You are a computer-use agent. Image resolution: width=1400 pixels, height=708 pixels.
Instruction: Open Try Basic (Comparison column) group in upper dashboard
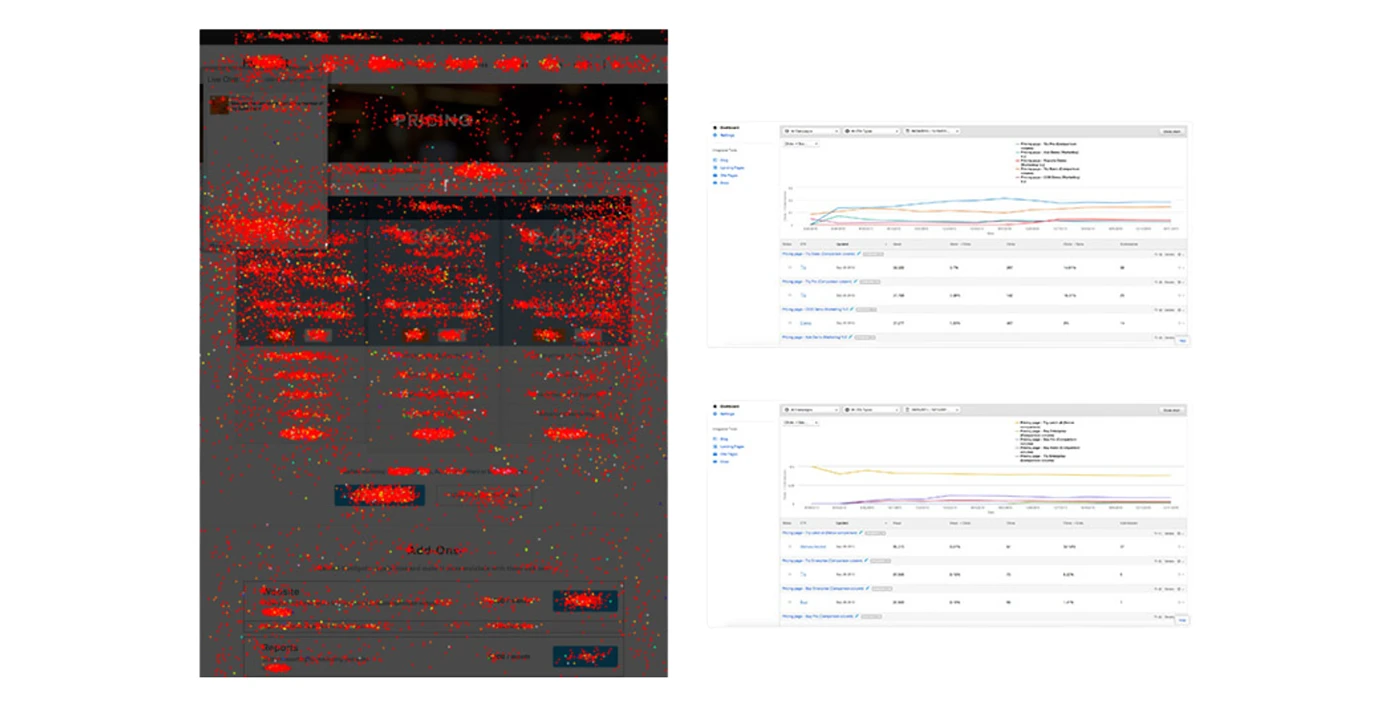click(818, 254)
